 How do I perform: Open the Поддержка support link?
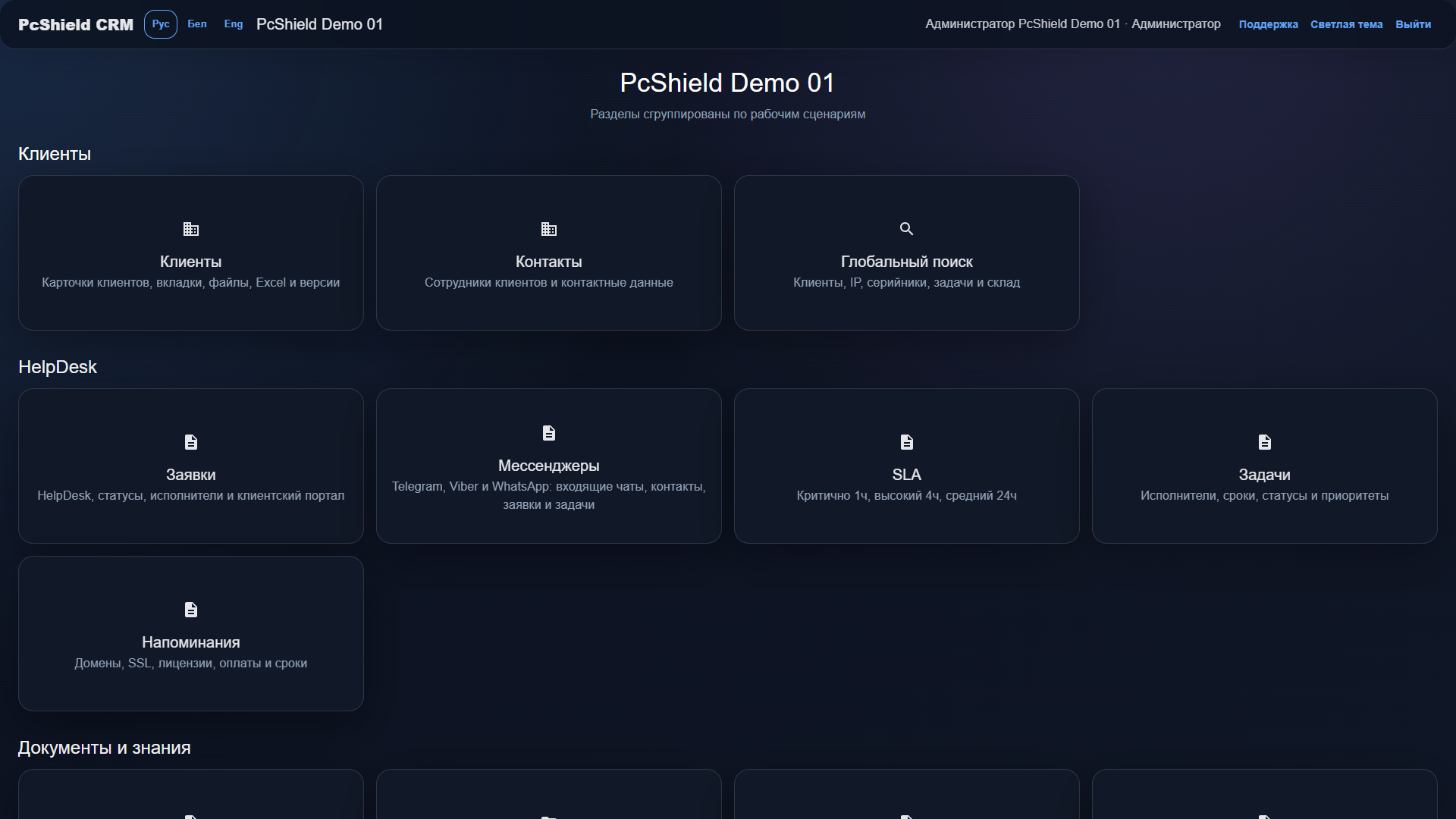1269,24
